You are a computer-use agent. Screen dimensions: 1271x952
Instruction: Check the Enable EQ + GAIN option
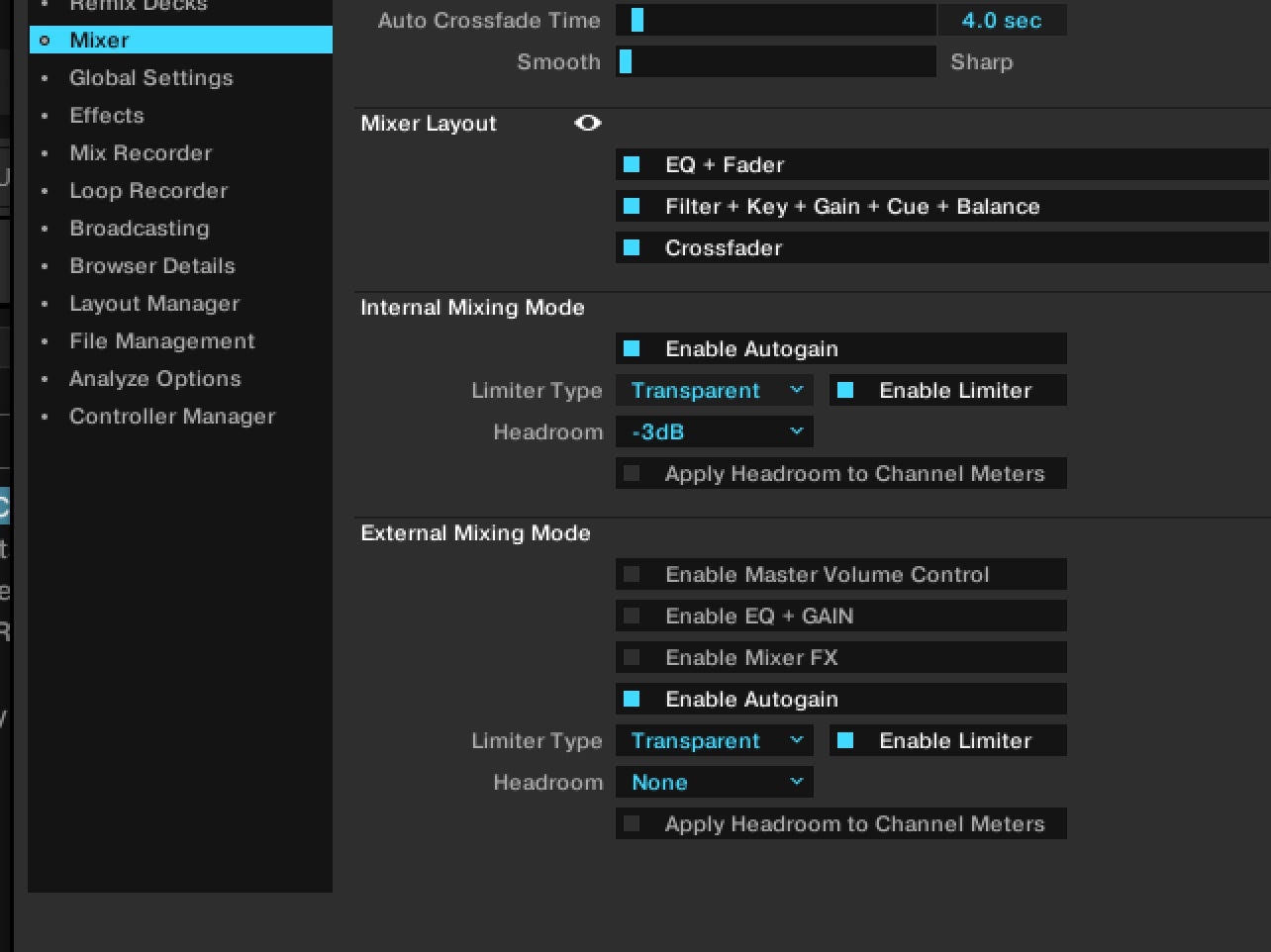click(x=633, y=617)
